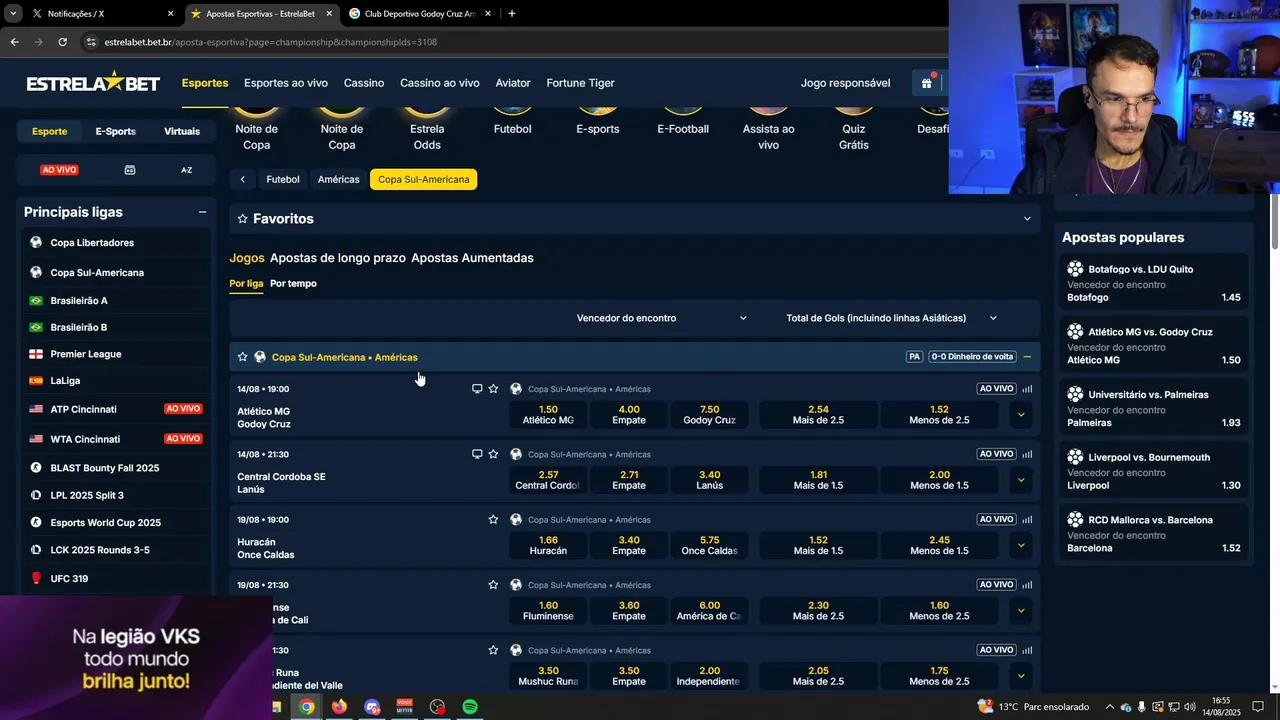Open the Aviator menu item
This screenshot has width=1280, height=720.
(x=513, y=83)
